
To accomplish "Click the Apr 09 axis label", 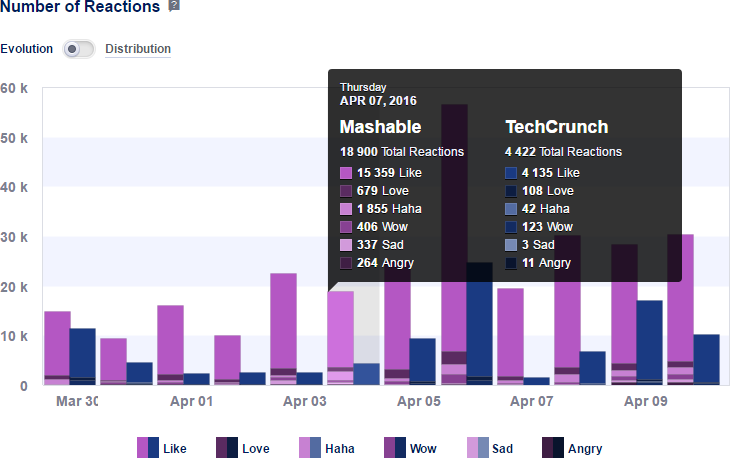I will pos(646,401).
